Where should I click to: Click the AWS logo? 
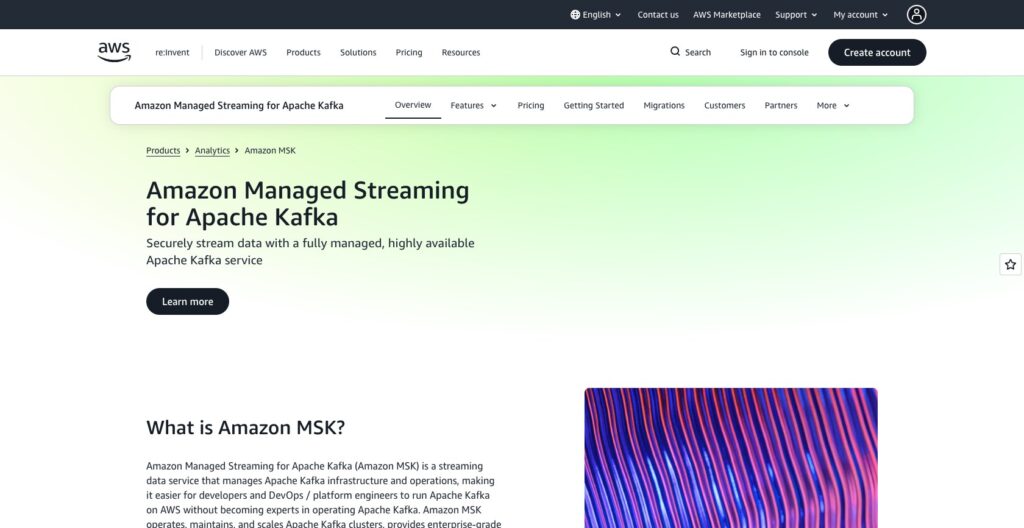tap(114, 52)
